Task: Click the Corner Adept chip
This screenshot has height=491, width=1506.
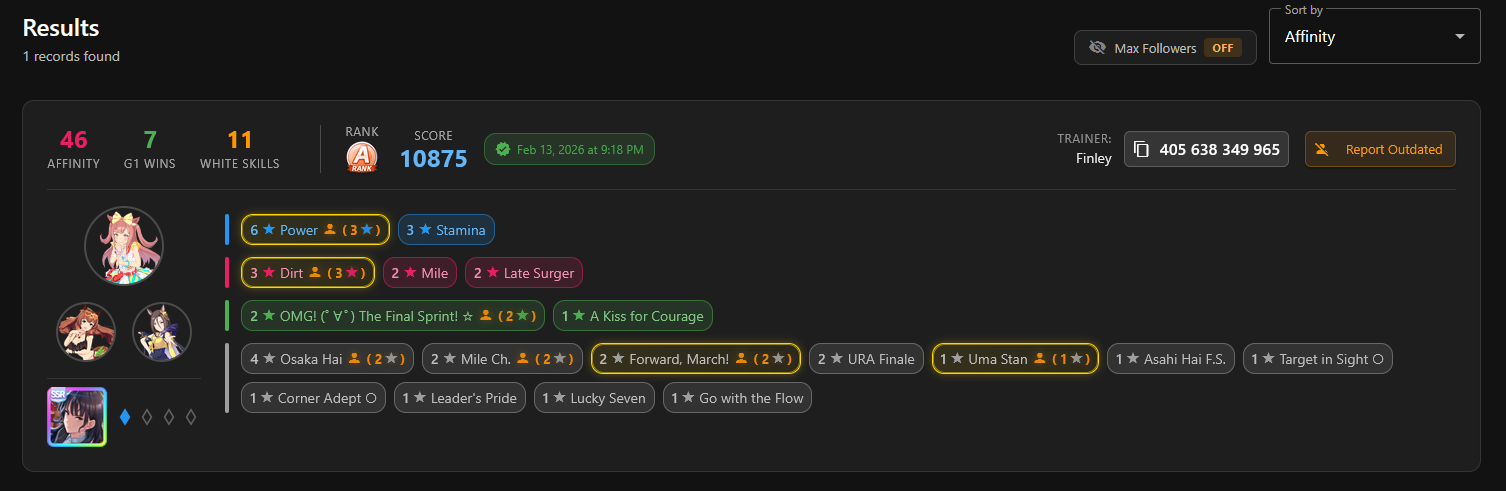Action: [x=313, y=398]
